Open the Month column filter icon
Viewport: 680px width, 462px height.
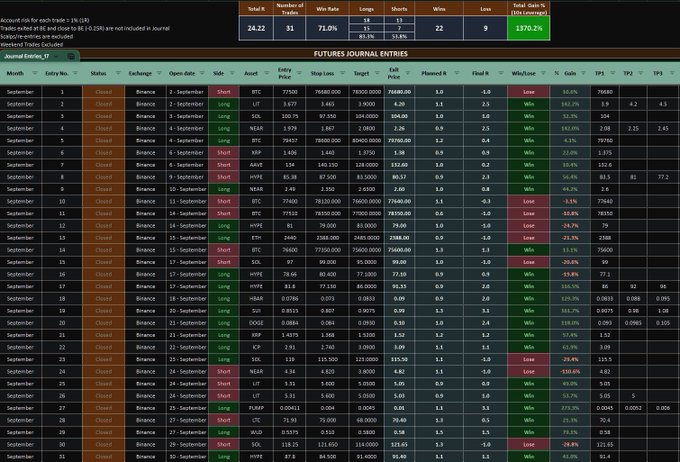[35, 73]
